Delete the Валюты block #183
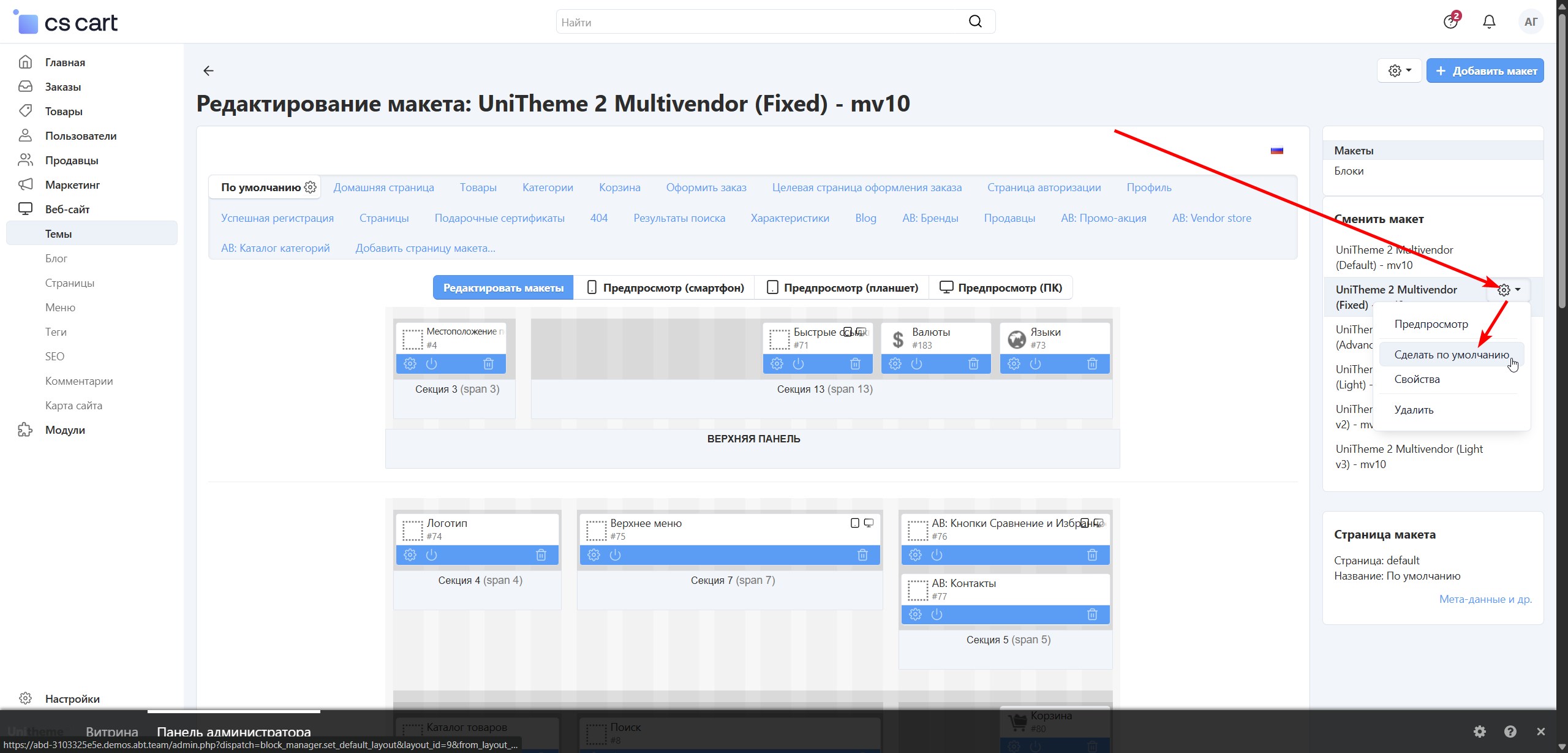Viewport: 1568px width, 753px height. point(973,364)
